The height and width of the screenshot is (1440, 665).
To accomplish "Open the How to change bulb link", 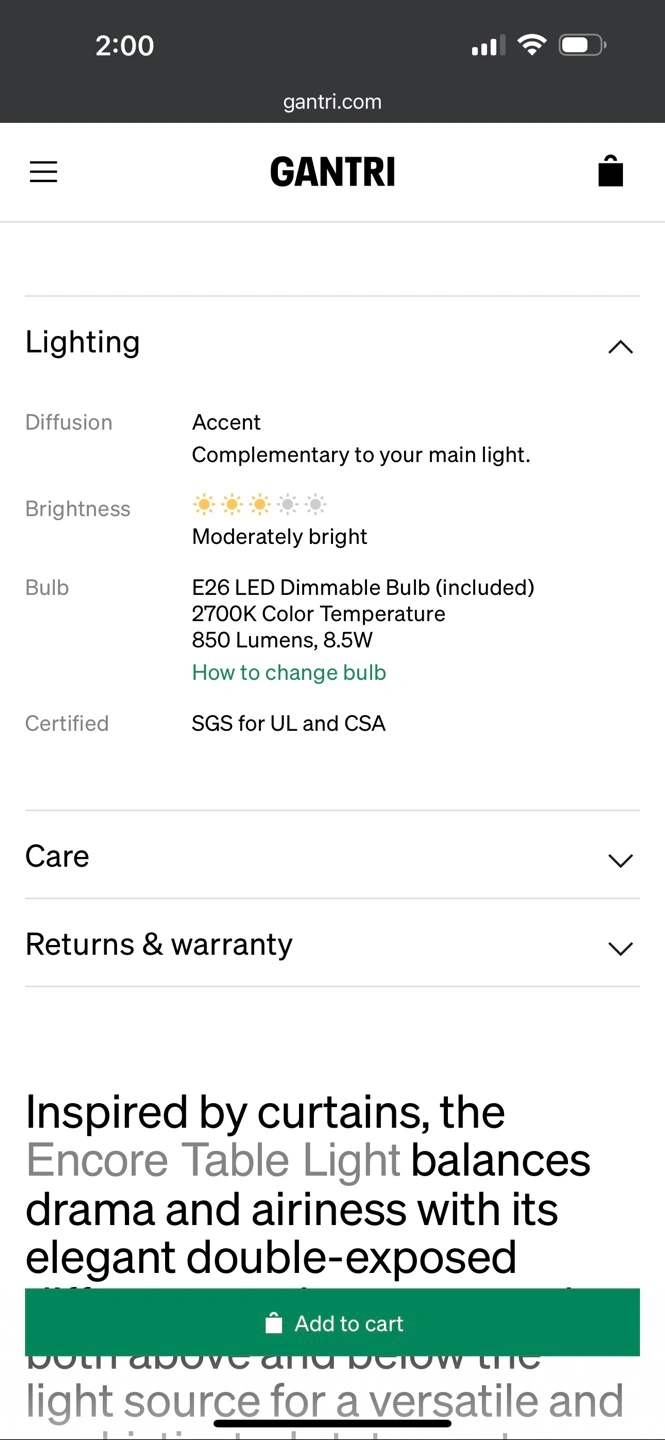I will point(289,672).
